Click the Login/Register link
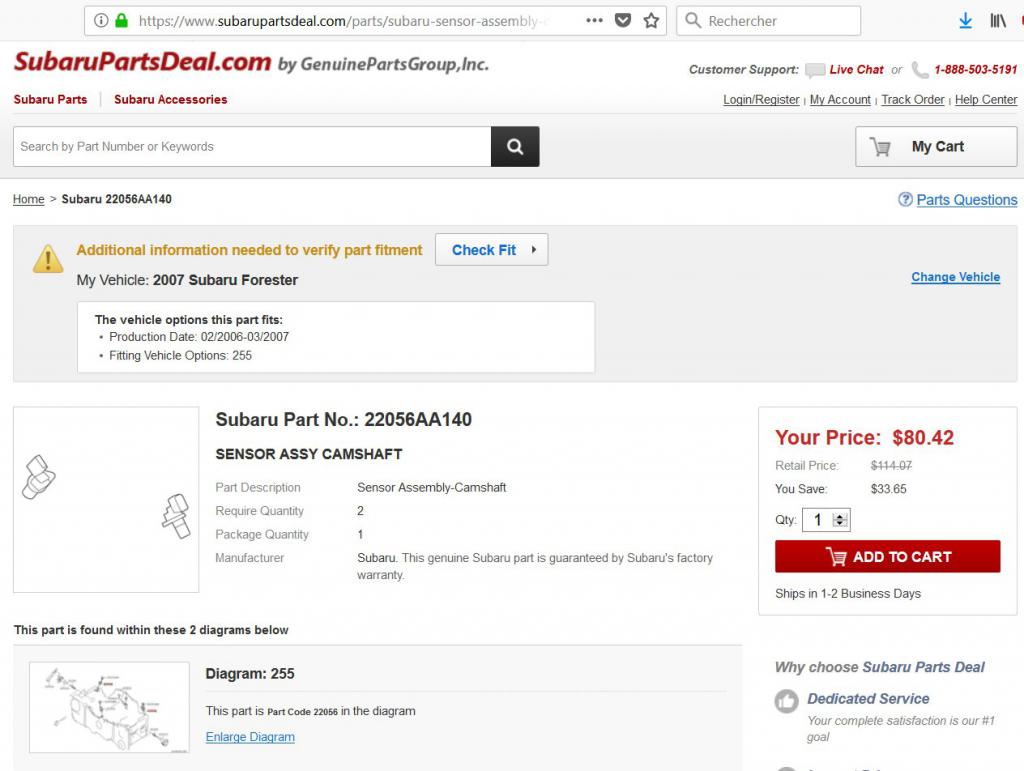The image size is (1024, 771). click(x=761, y=100)
